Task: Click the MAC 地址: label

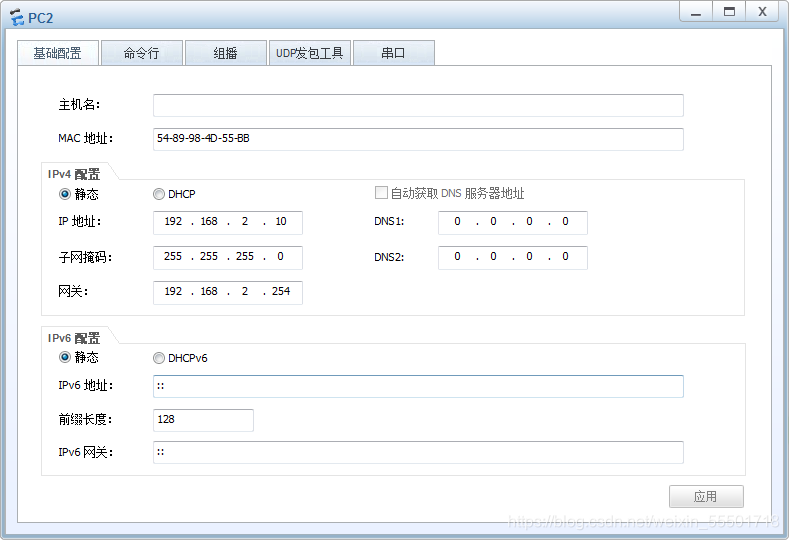Action: click(86, 138)
